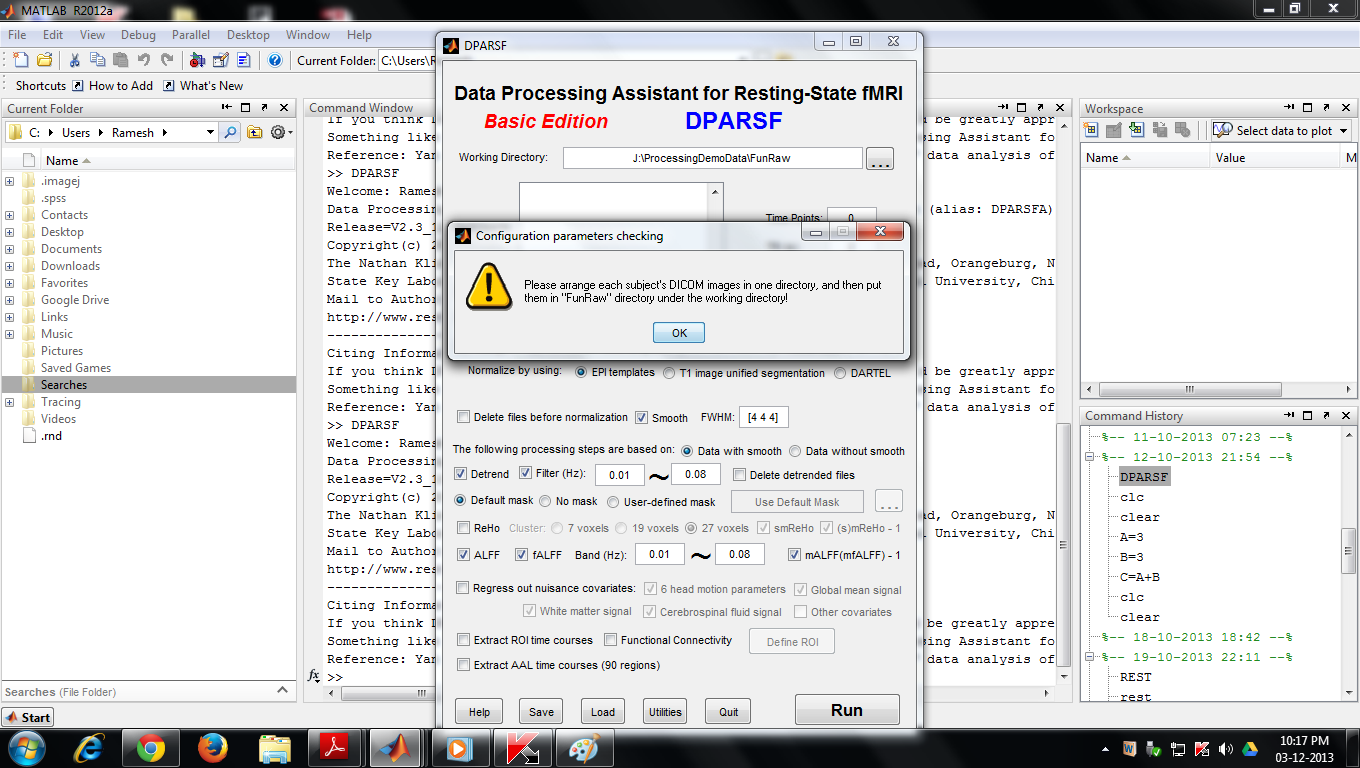This screenshot has width=1360, height=768.
Task: Click OK in the configuration warning dialog
Action: [x=679, y=333]
